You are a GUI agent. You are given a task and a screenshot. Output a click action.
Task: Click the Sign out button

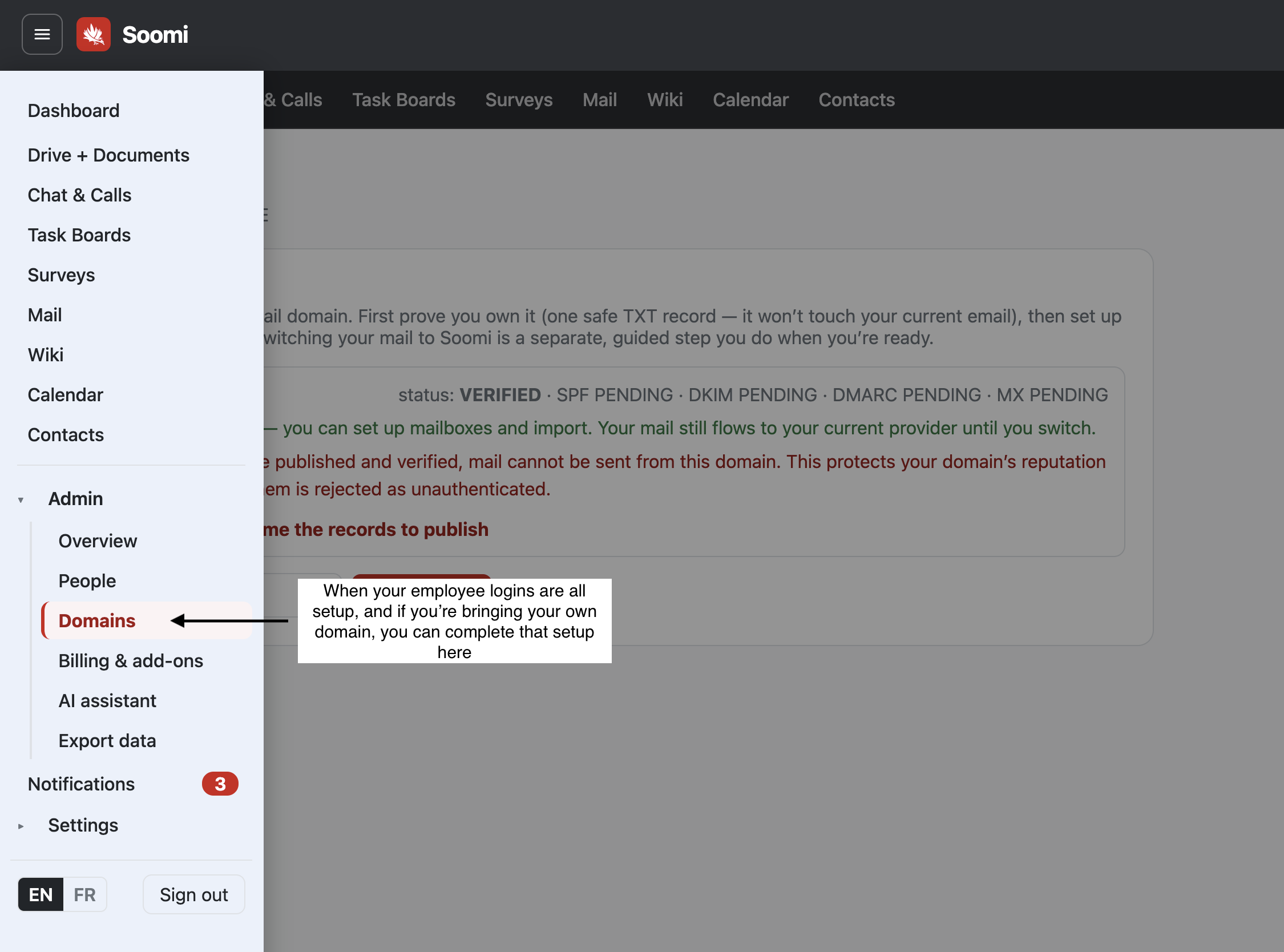click(194, 895)
